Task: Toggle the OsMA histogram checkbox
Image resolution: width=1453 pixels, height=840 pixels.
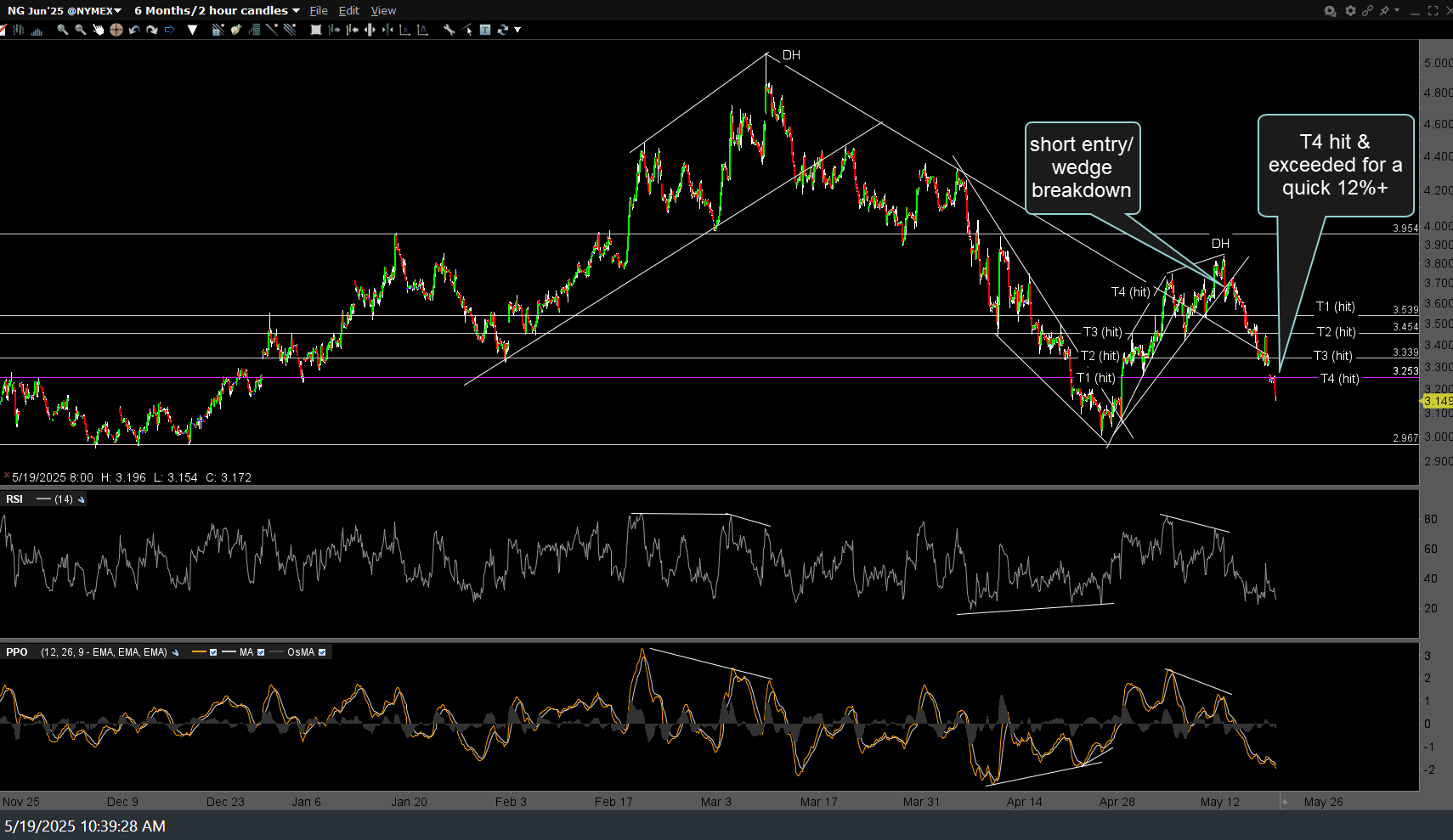Action: click(x=322, y=652)
